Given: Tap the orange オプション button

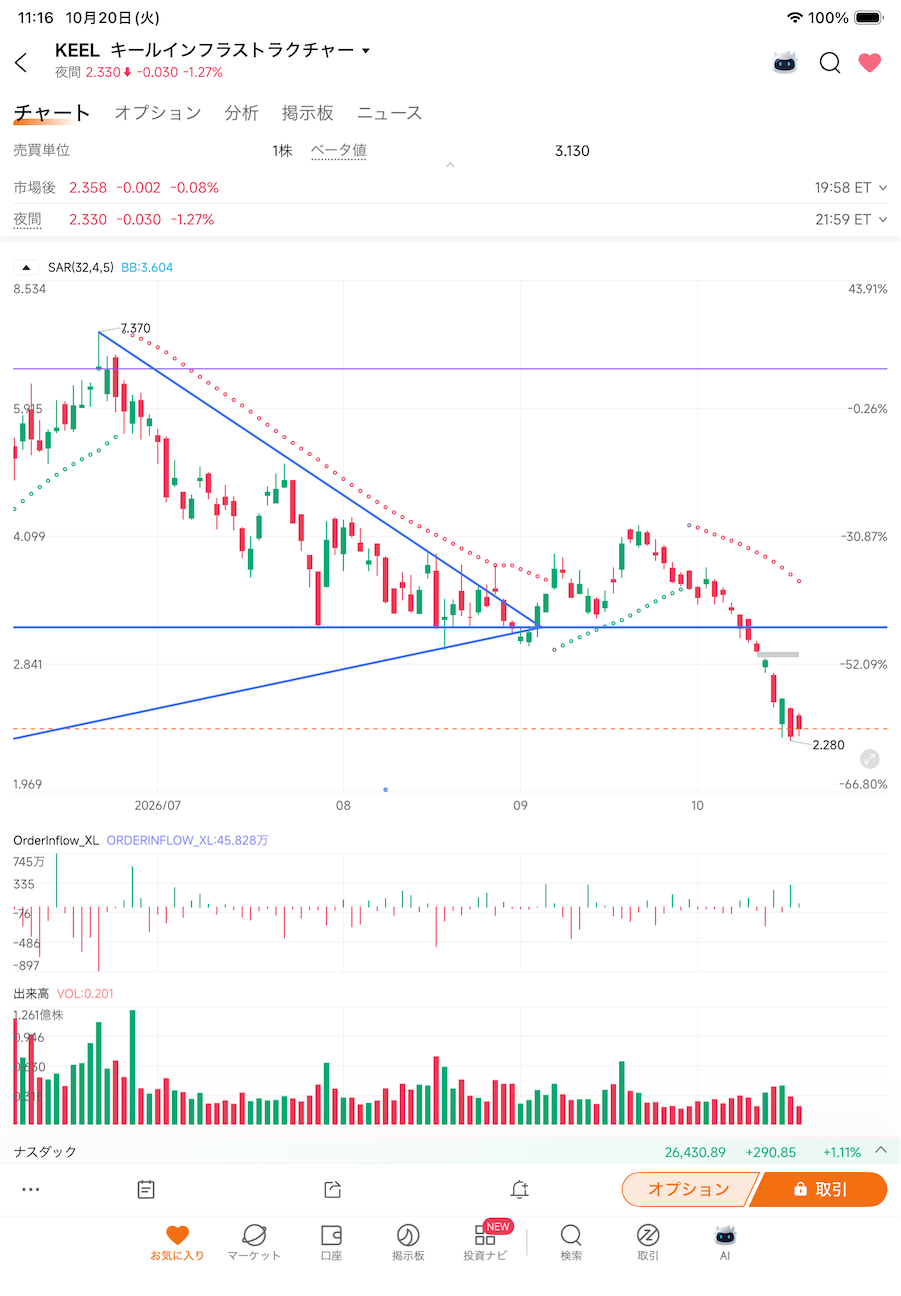Looking at the screenshot, I should pyautogui.click(x=690, y=1189).
